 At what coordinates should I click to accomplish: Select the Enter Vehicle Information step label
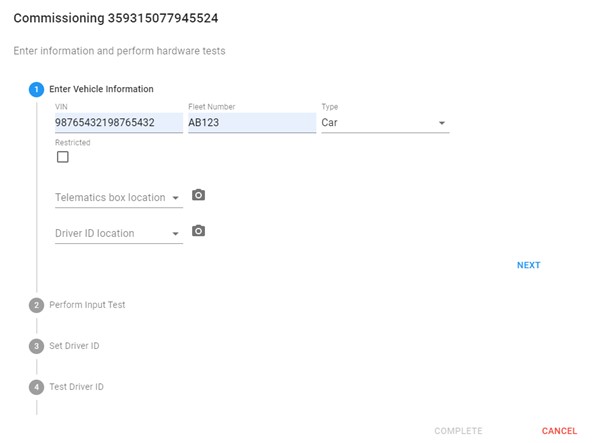101,89
